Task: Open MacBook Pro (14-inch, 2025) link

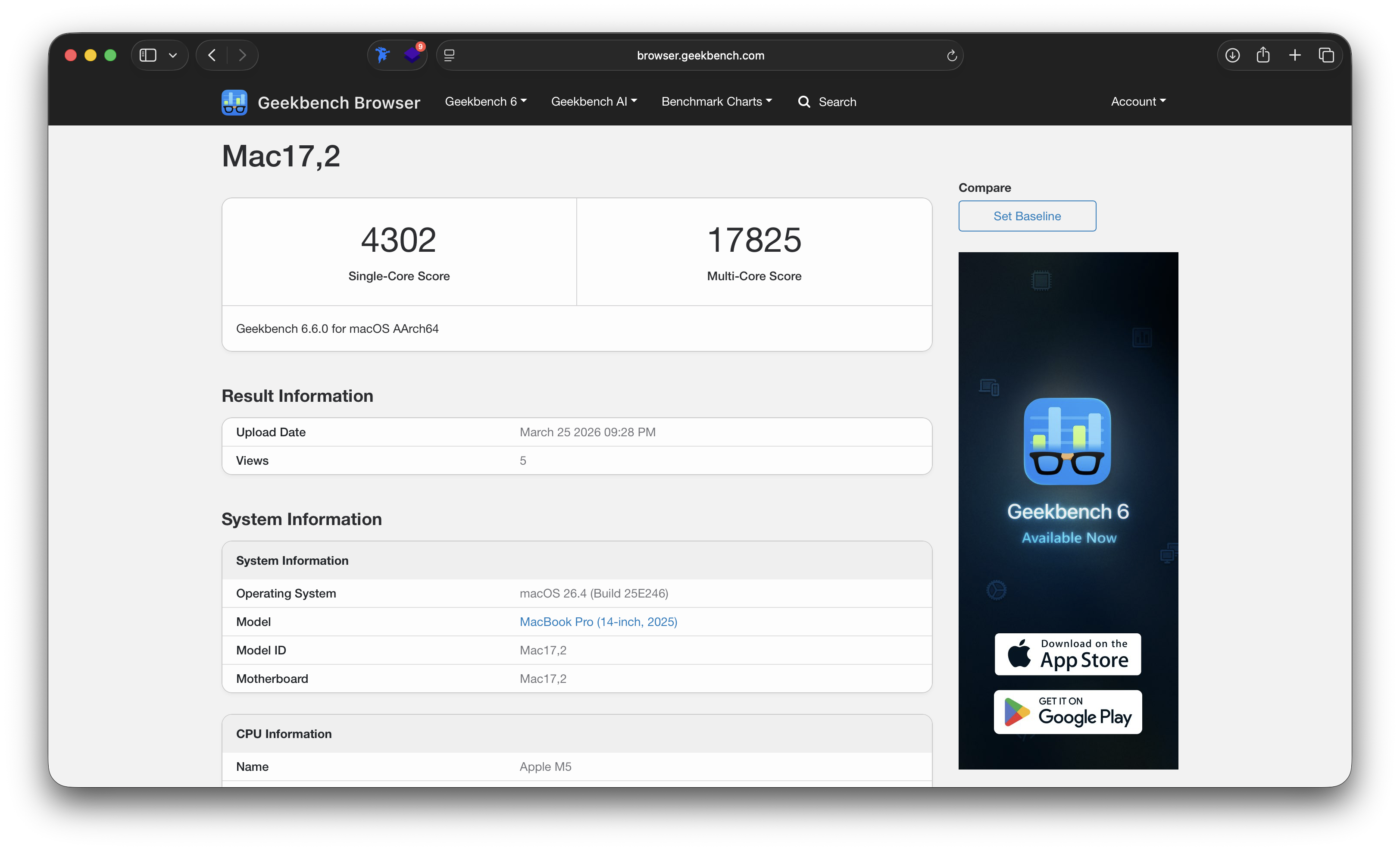Action: coord(598,622)
